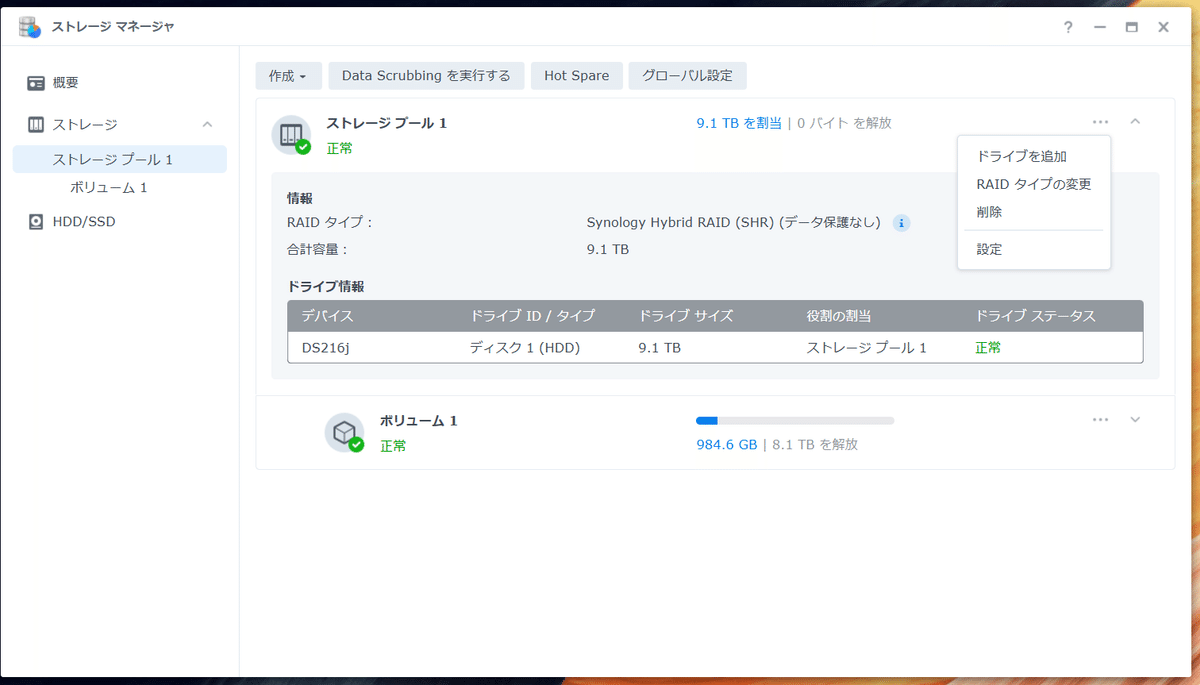This screenshot has width=1200, height=685.
Task: Expand the ボリューム 1 details chevron
Action: pos(1135,420)
